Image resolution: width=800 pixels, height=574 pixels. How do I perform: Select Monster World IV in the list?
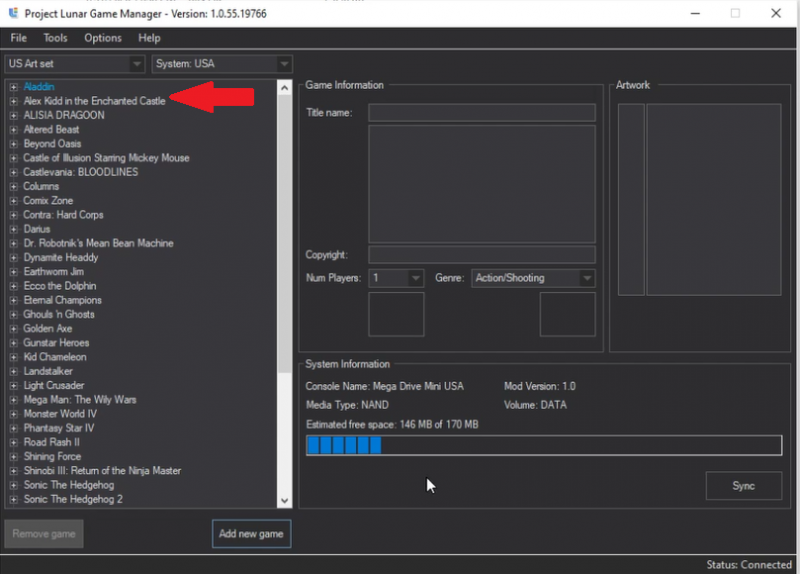pyautogui.click(x=60, y=414)
